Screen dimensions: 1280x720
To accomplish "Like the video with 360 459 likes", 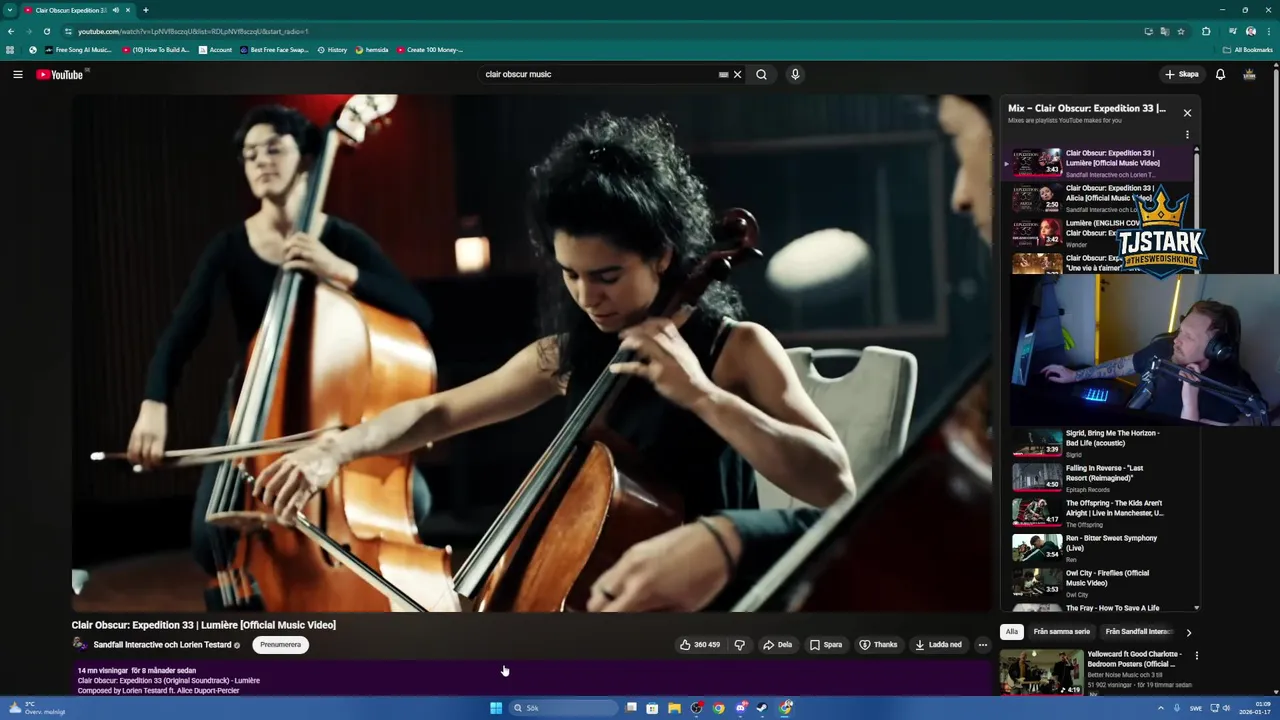I will 700,645.
